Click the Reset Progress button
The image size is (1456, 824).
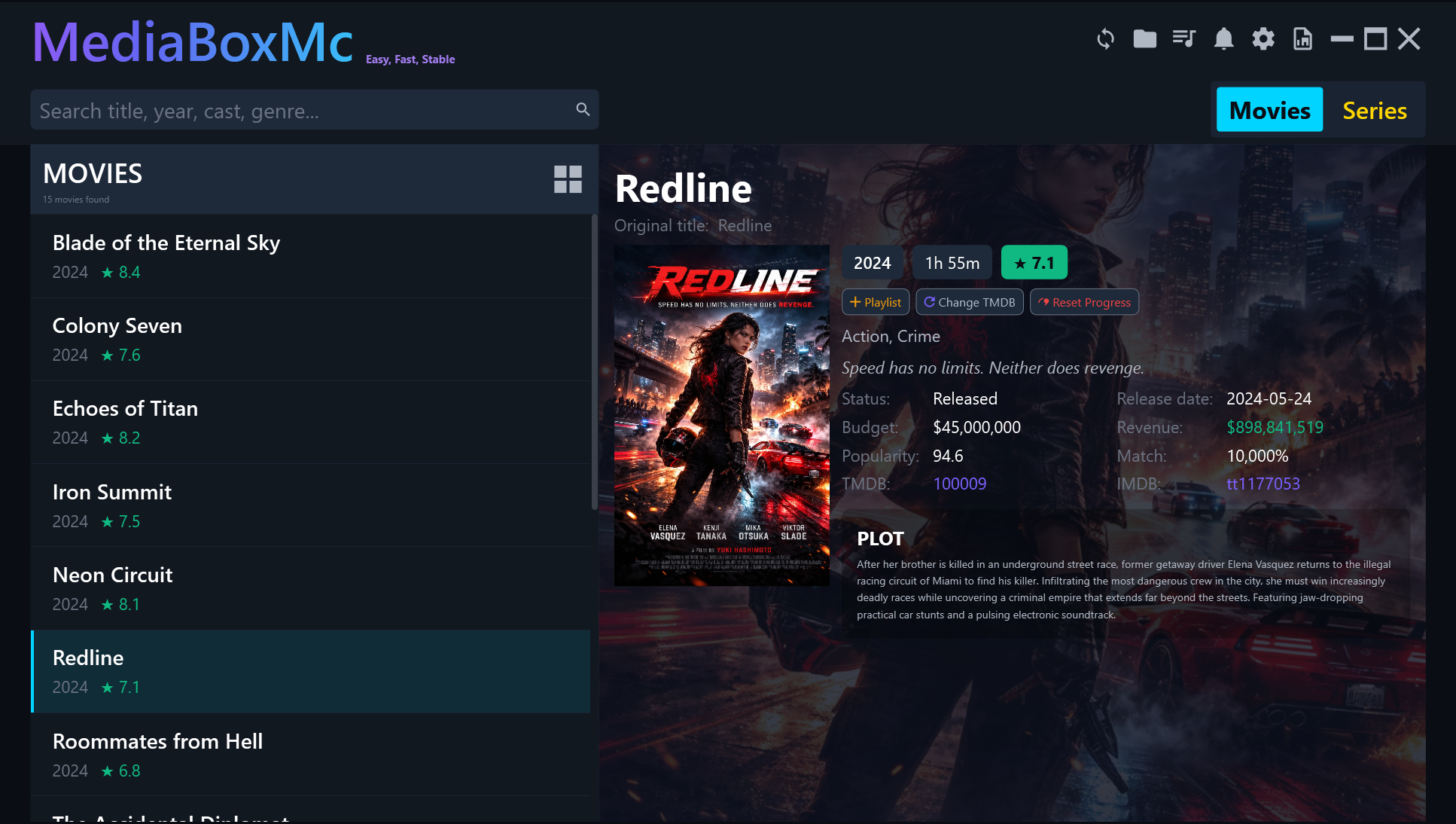(x=1084, y=302)
